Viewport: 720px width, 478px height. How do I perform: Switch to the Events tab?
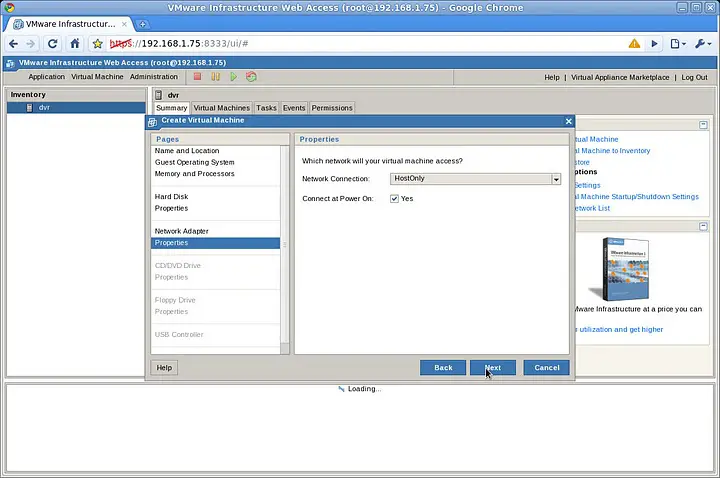point(294,108)
